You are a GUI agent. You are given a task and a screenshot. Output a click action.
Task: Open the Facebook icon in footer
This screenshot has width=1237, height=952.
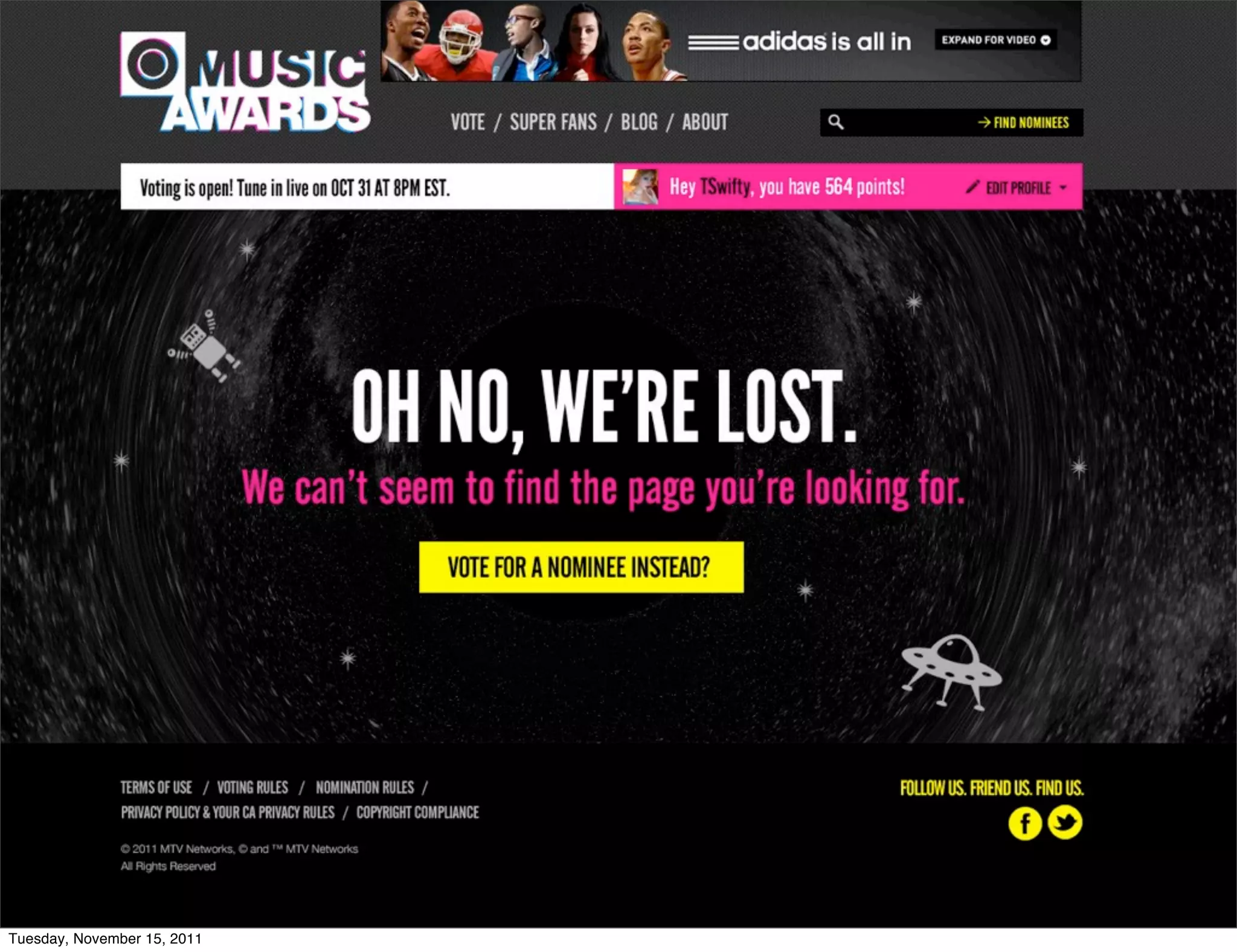[x=1025, y=823]
